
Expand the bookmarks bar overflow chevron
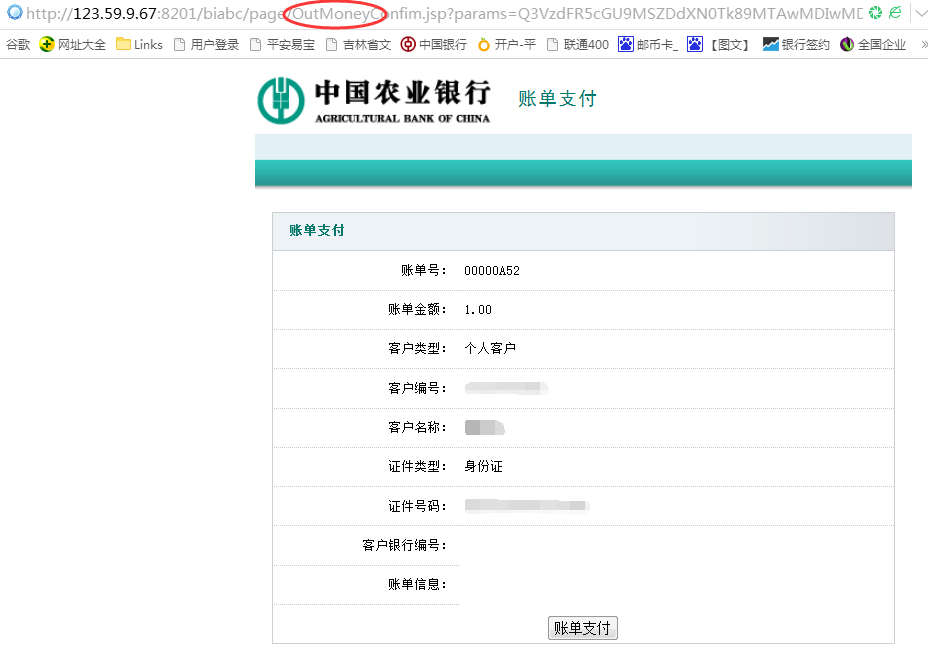pyautogui.click(x=924, y=44)
